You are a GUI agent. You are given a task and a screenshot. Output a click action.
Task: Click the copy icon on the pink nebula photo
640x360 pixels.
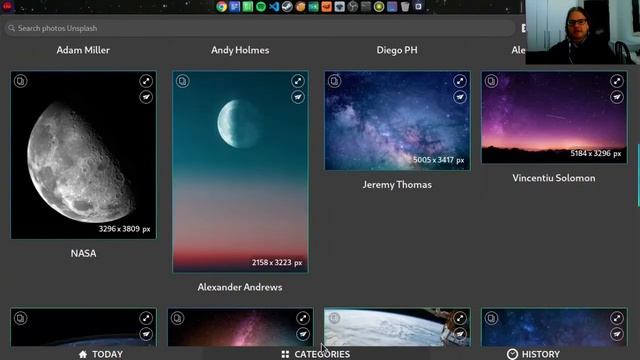(x=178, y=318)
